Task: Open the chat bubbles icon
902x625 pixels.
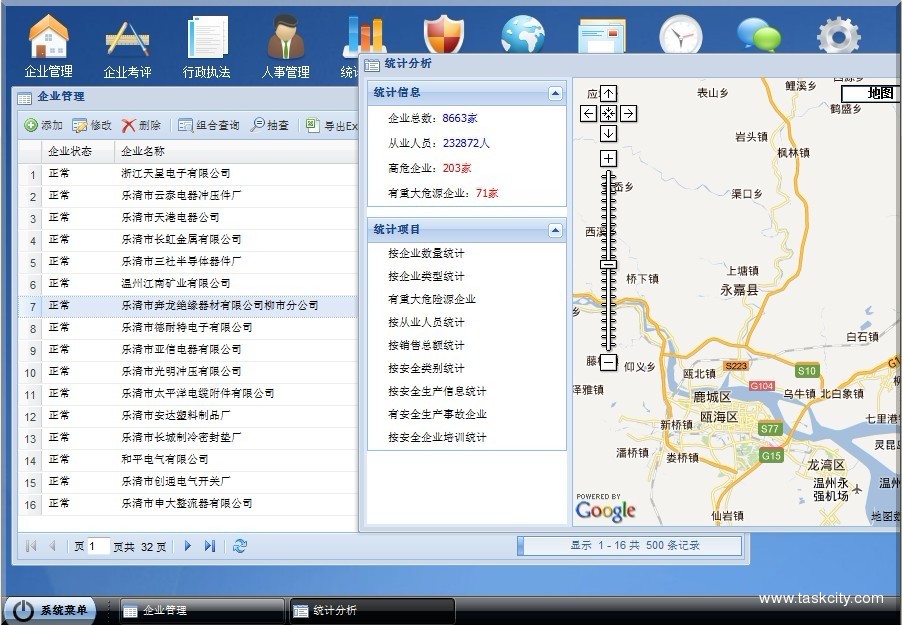Action: [x=759, y=37]
